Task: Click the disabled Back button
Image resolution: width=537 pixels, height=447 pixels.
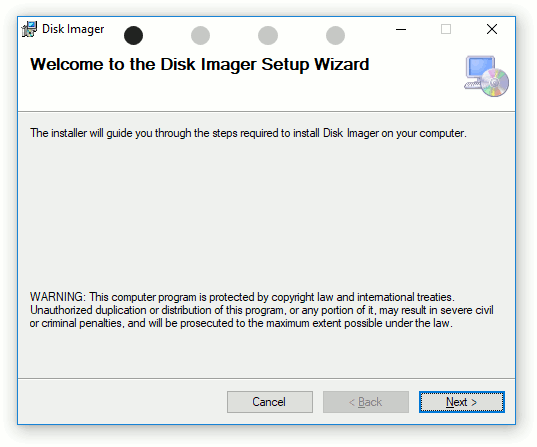Action: [x=366, y=402]
